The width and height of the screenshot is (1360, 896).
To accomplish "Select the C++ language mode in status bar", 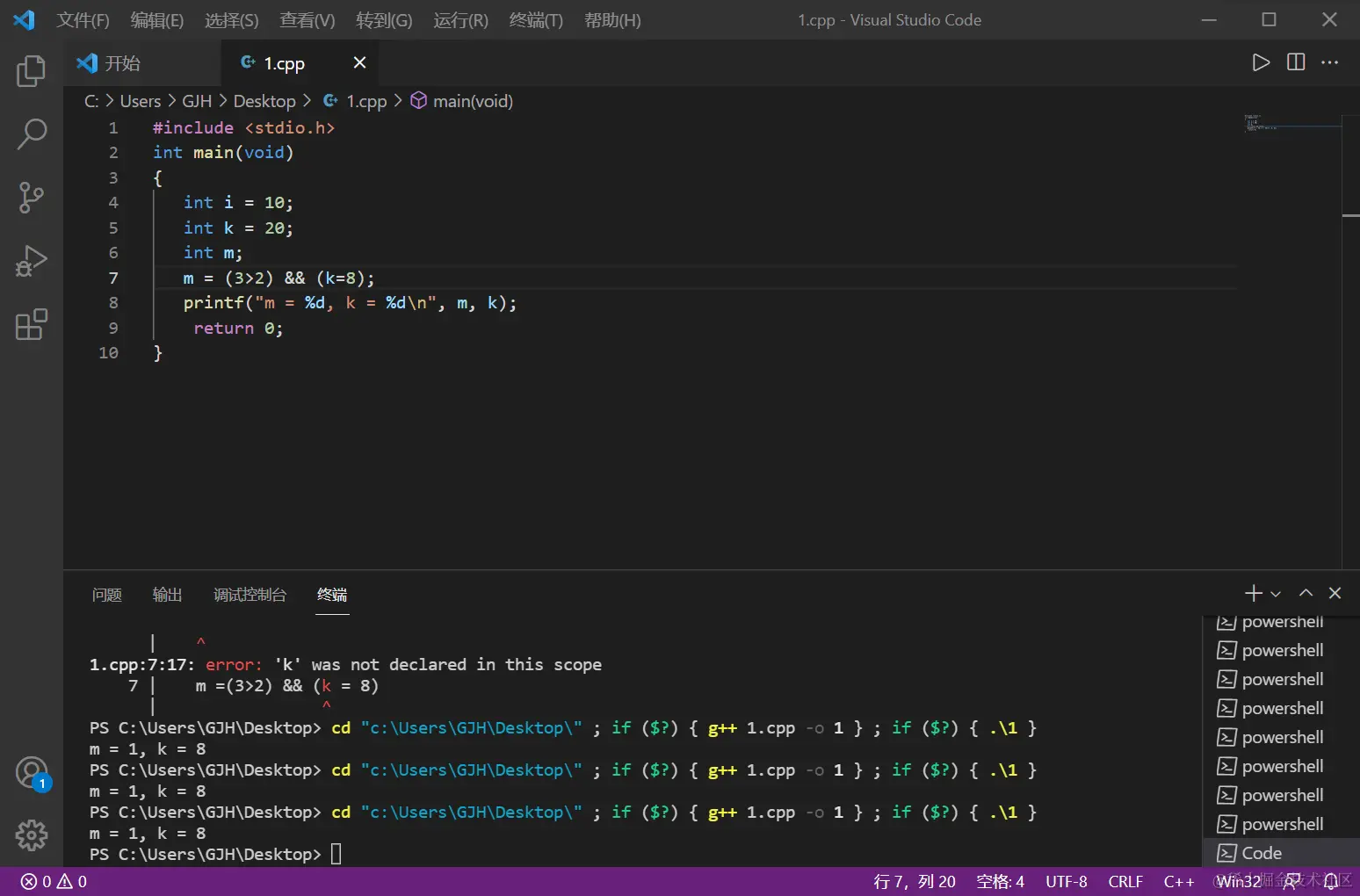I will click(x=1178, y=881).
